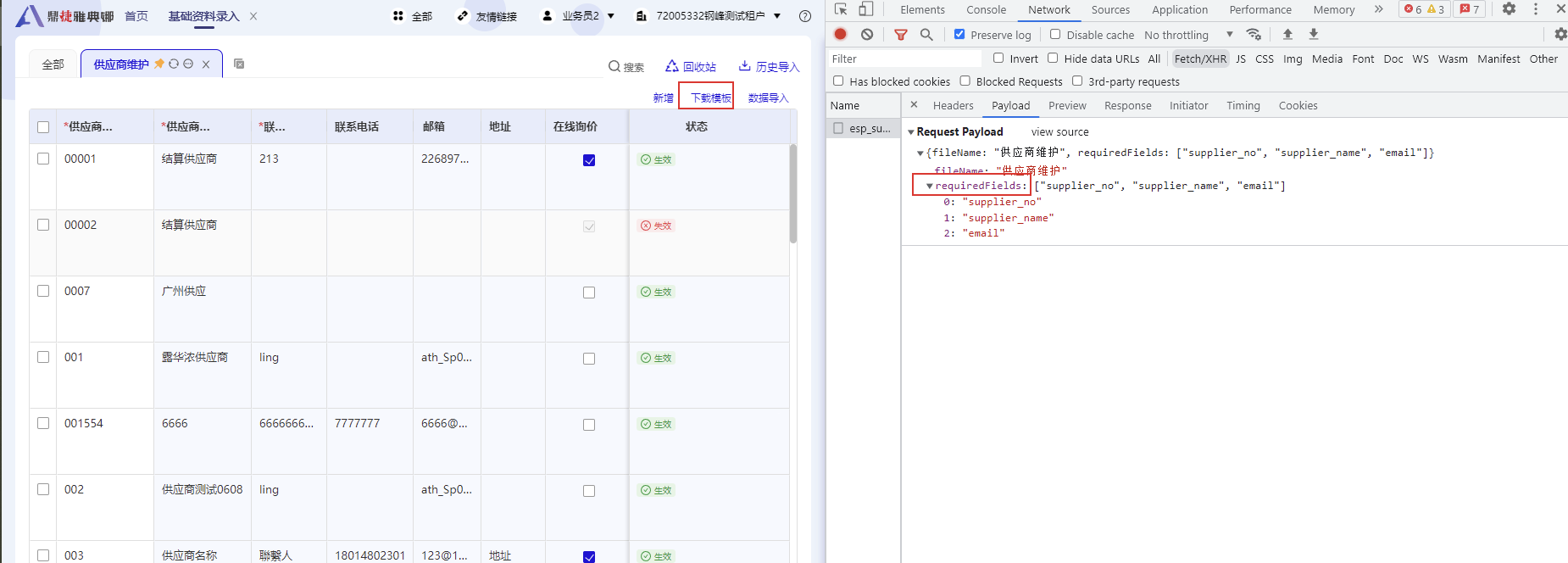Open the 回收站 recycle icon
The image size is (1568, 563).
pos(672,66)
